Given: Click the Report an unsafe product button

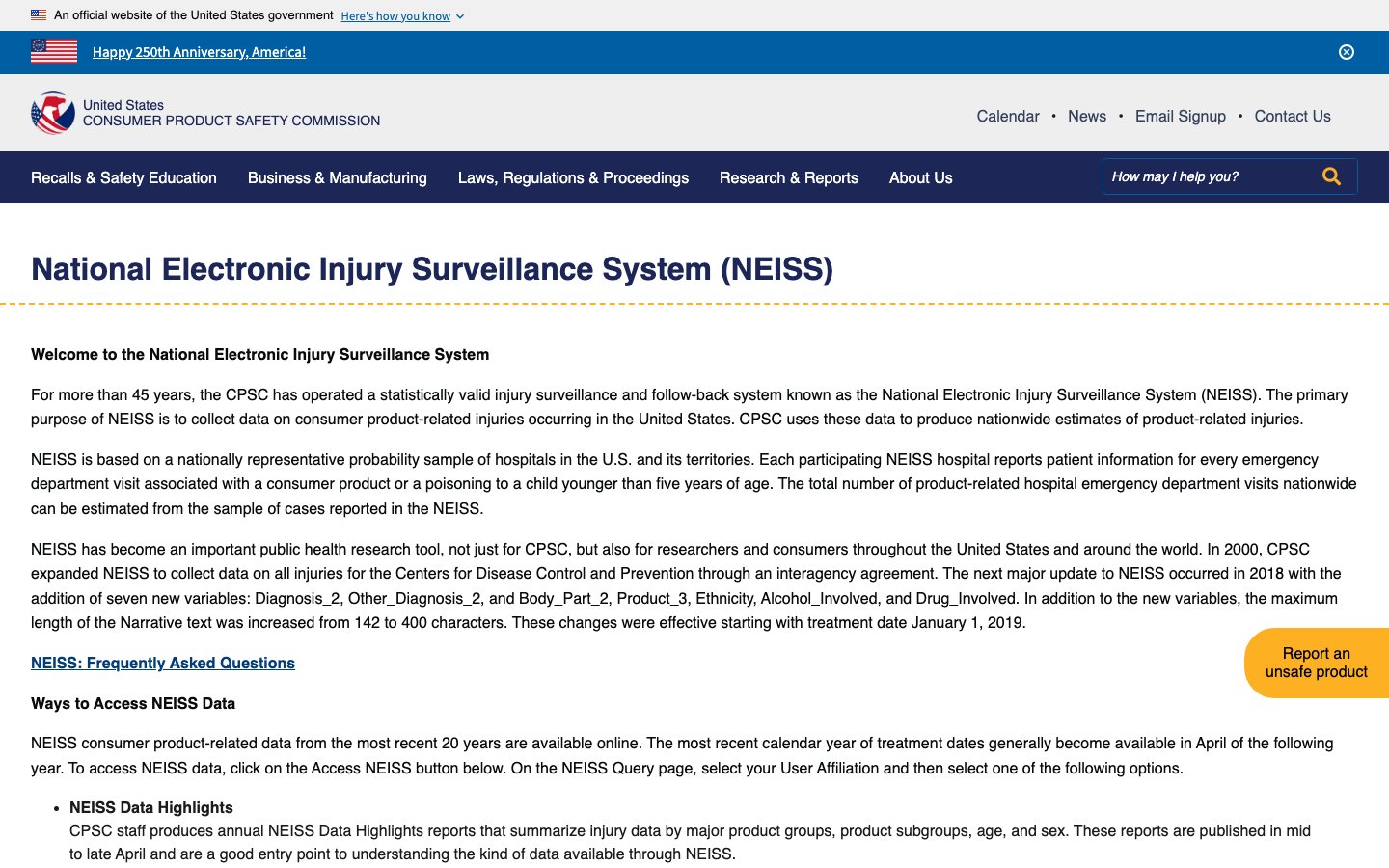Looking at the screenshot, I should click(1317, 663).
